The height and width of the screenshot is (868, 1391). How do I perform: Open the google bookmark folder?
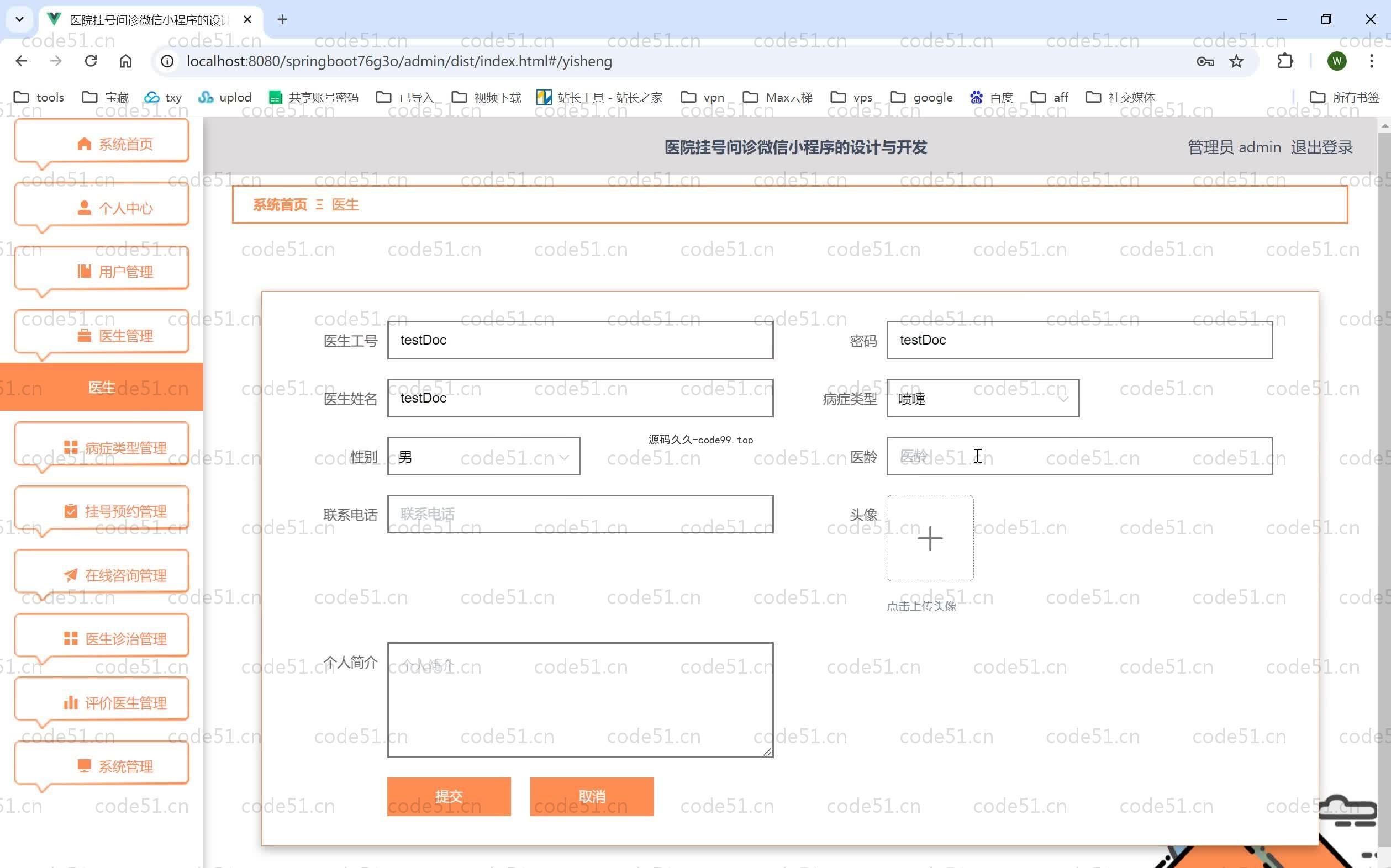[x=922, y=97]
